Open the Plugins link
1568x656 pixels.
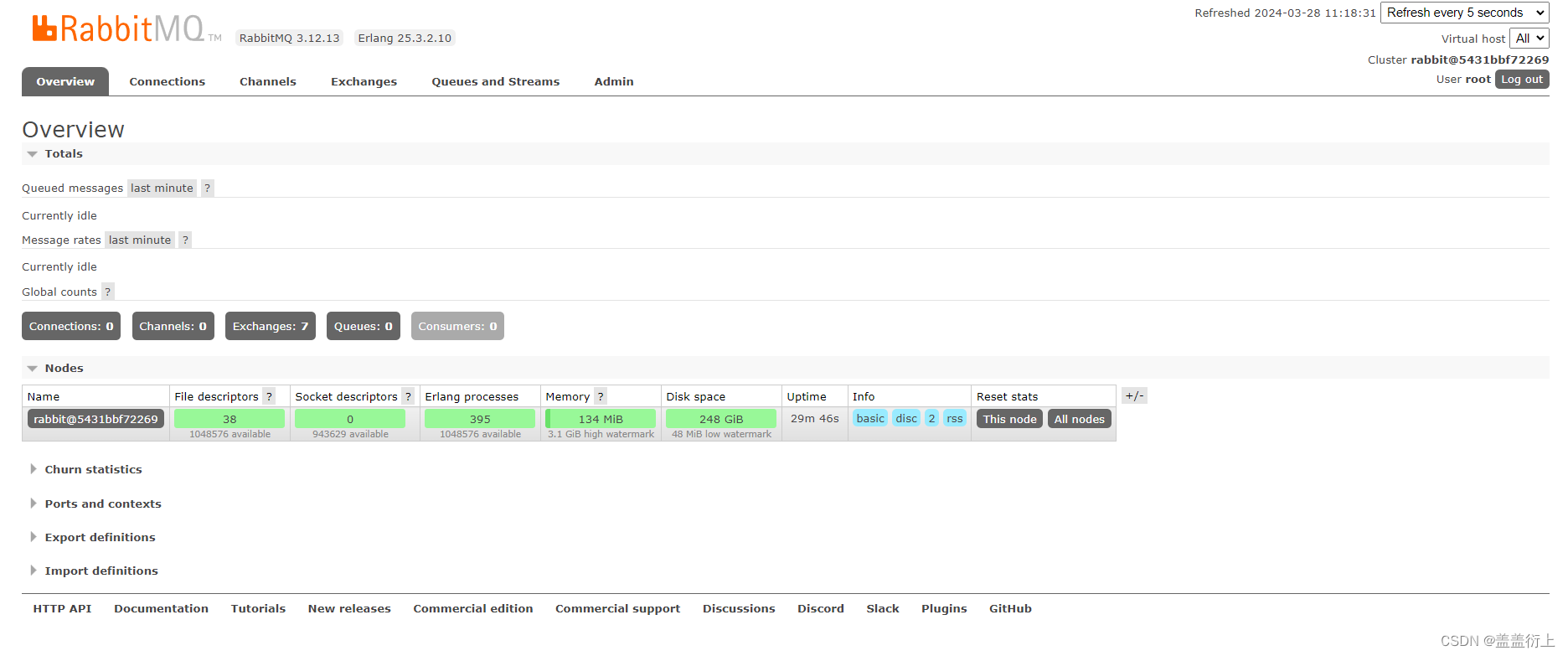coord(944,609)
